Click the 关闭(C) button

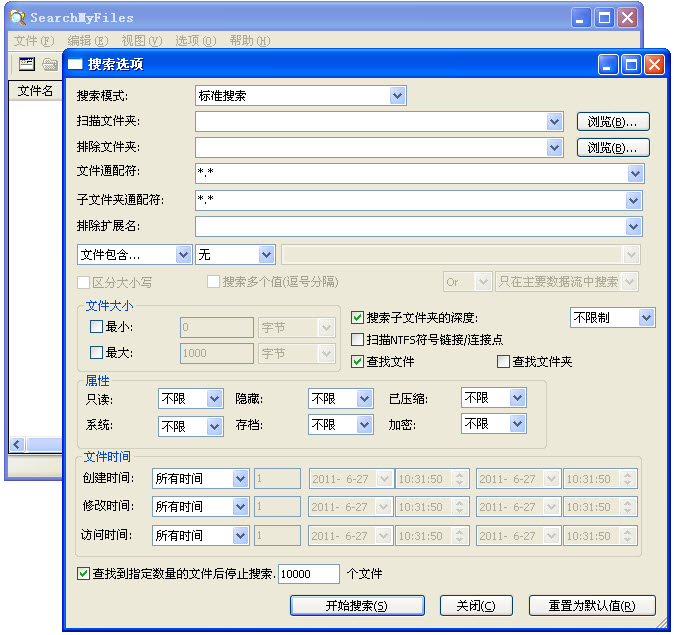[x=476, y=606]
